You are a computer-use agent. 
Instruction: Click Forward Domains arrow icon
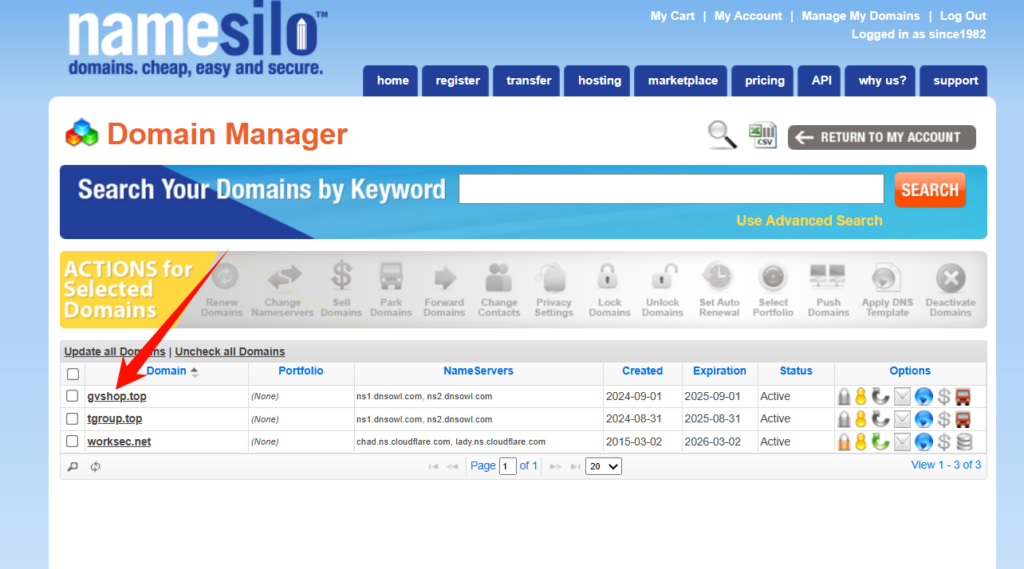(x=445, y=278)
